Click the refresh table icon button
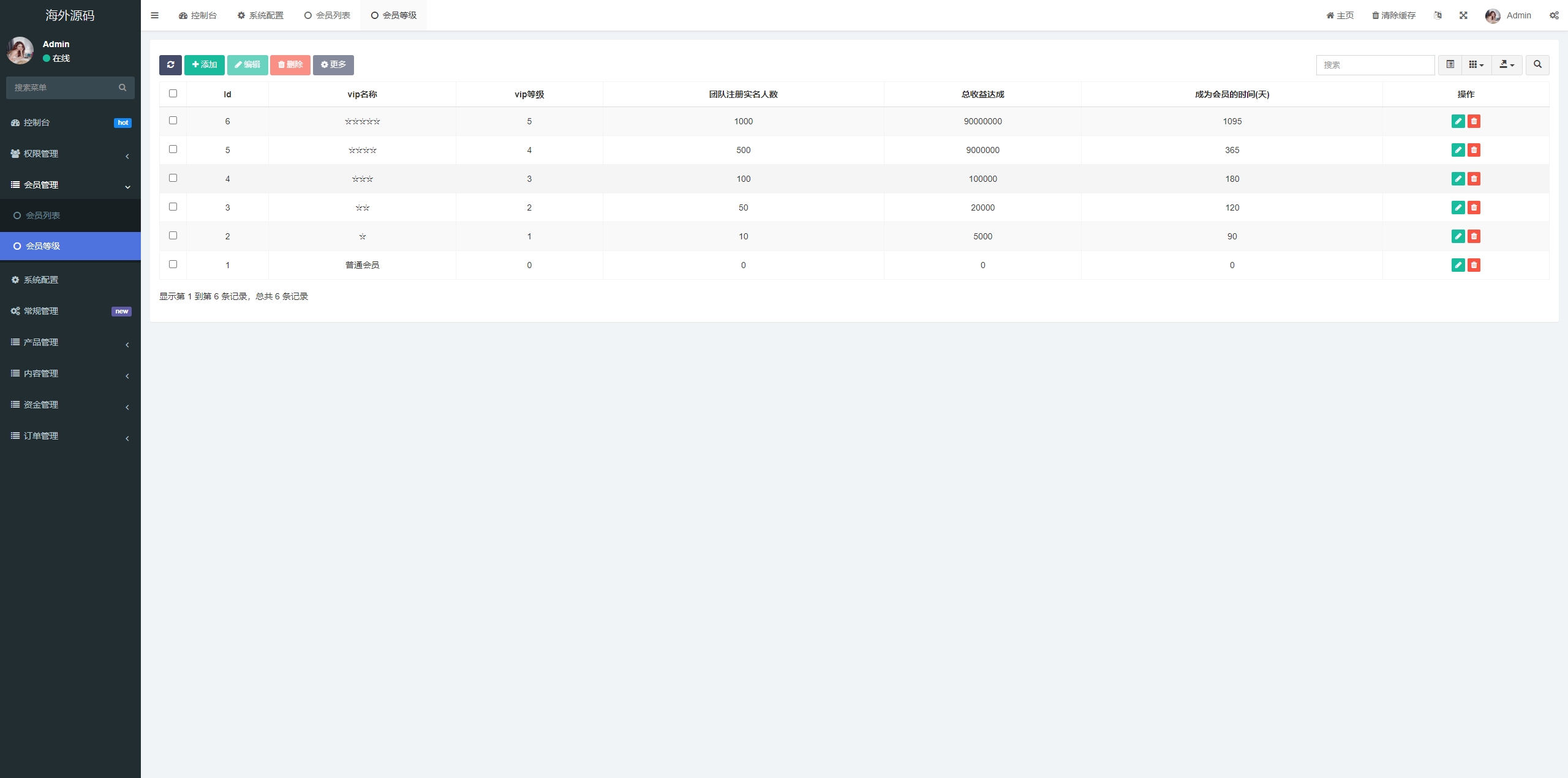Viewport: 1568px width, 778px height. pyautogui.click(x=170, y=65)
